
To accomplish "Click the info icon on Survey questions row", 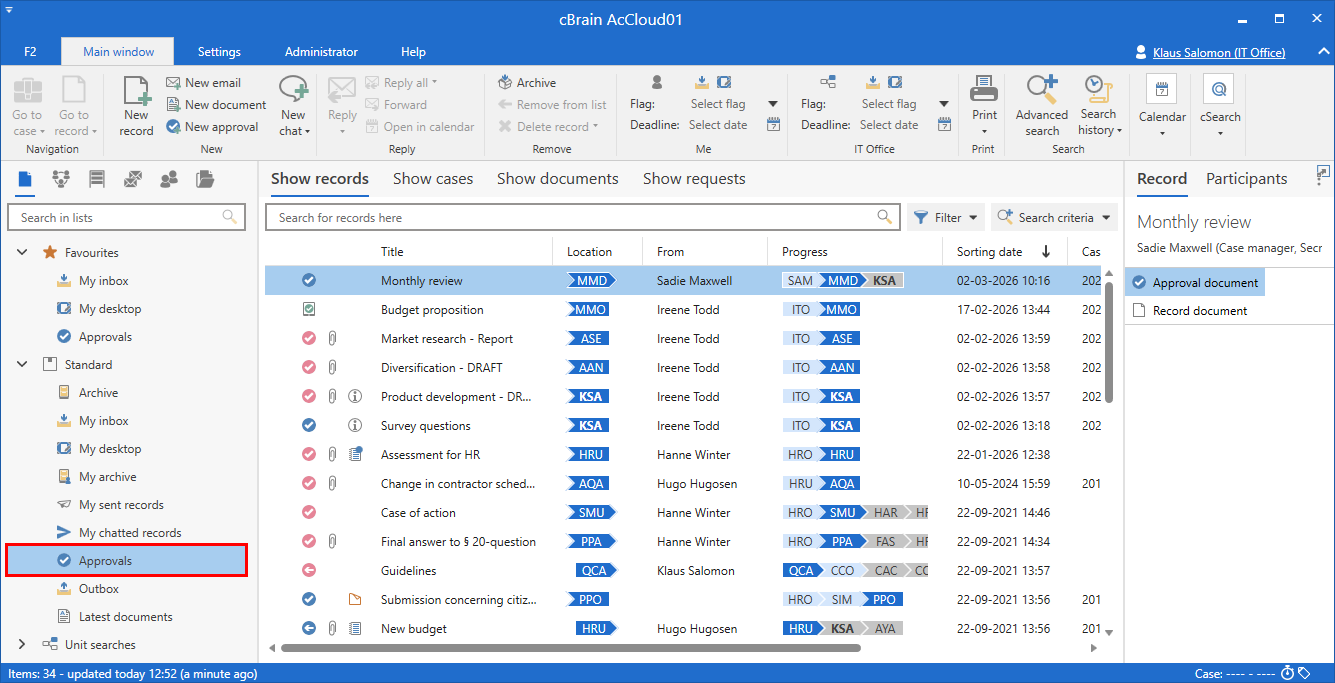I will coord(355,426).
